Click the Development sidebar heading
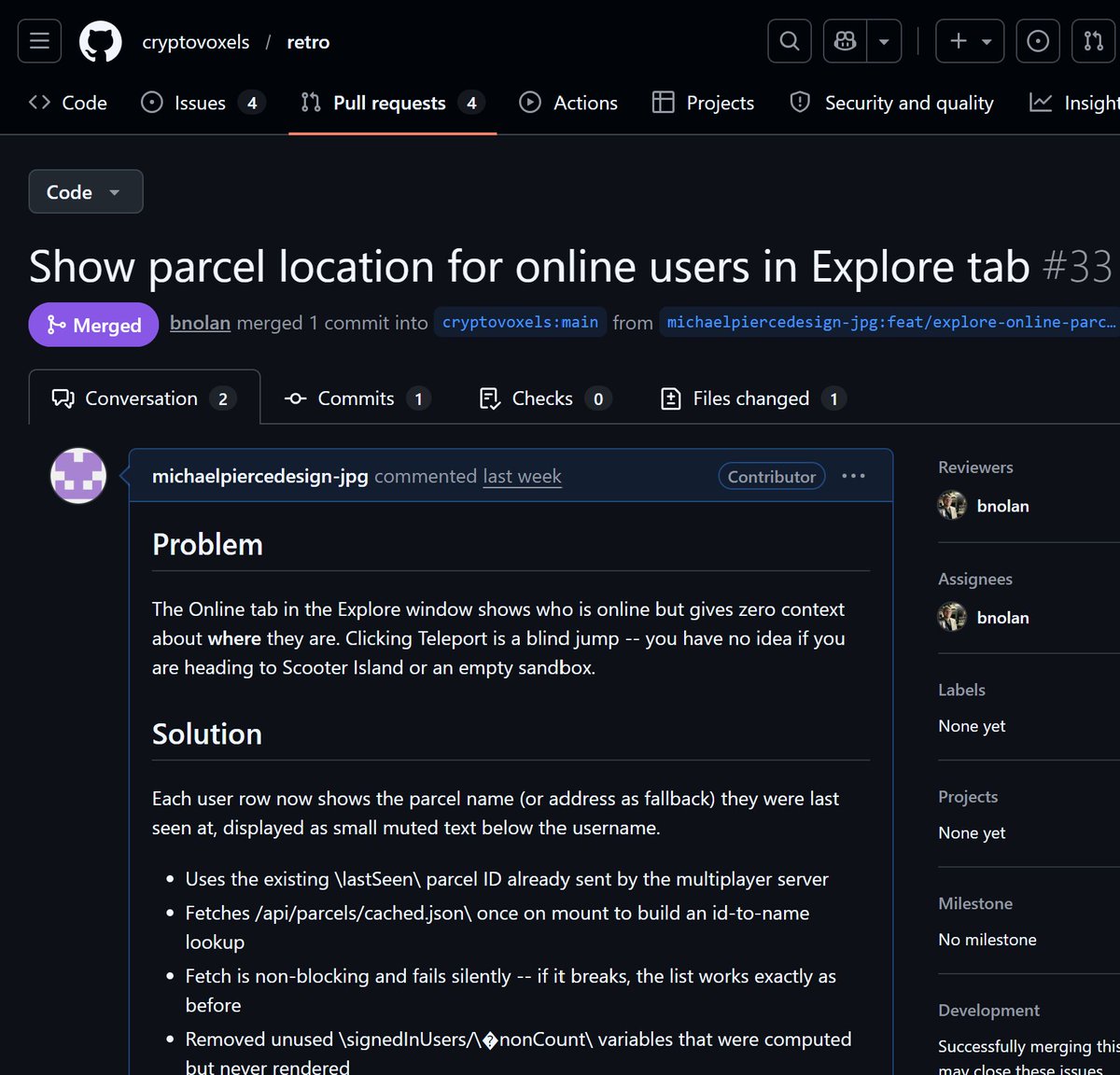This screenshot has height=1075, width=1120. (x=988, y=1011)
